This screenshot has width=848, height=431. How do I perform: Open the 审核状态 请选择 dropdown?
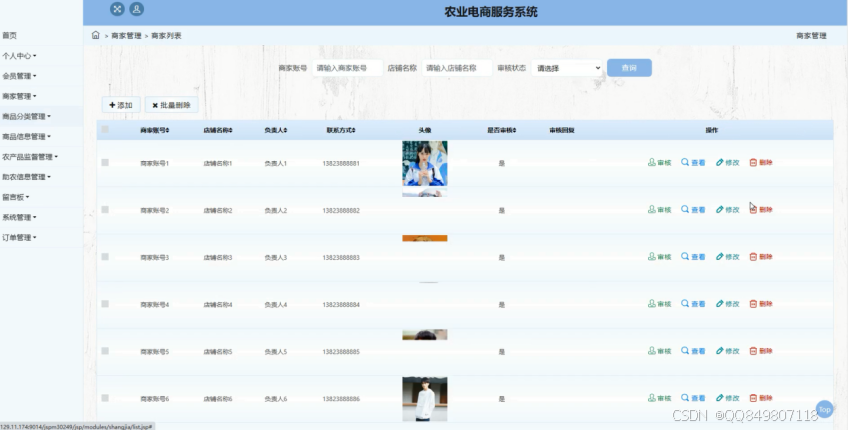(x=567, y=68)
